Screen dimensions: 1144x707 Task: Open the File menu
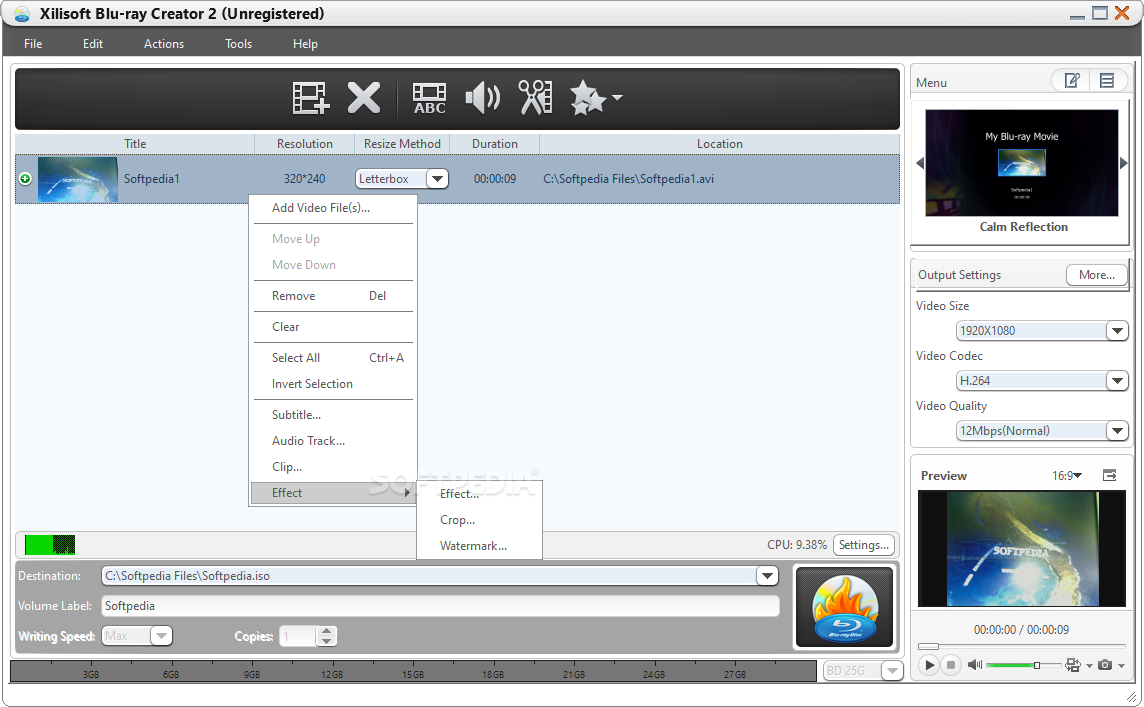33,44
